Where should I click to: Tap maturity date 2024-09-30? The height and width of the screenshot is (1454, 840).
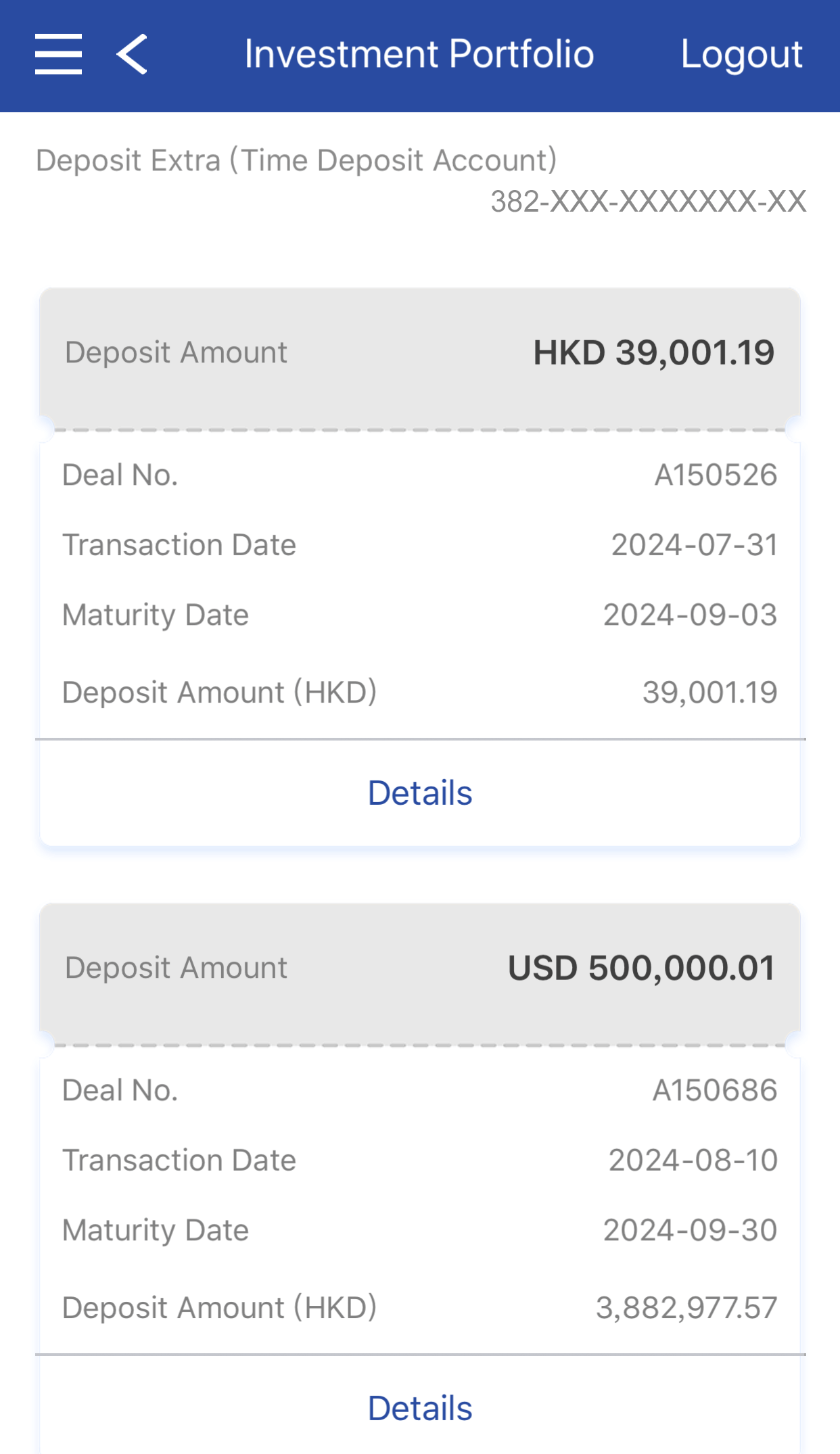click(690, 1230)
